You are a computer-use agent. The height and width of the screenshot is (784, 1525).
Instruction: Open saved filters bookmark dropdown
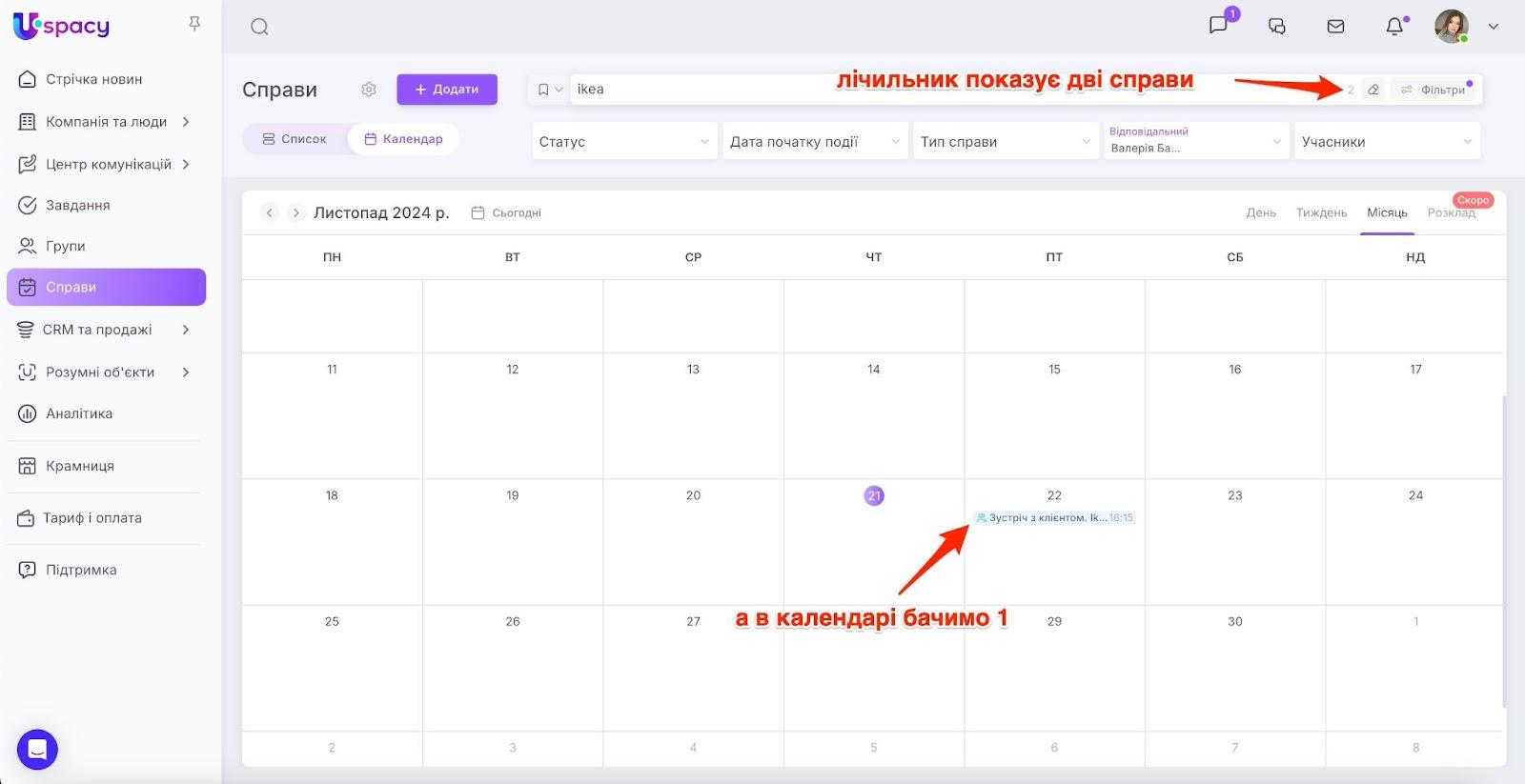tap(550, 90)
